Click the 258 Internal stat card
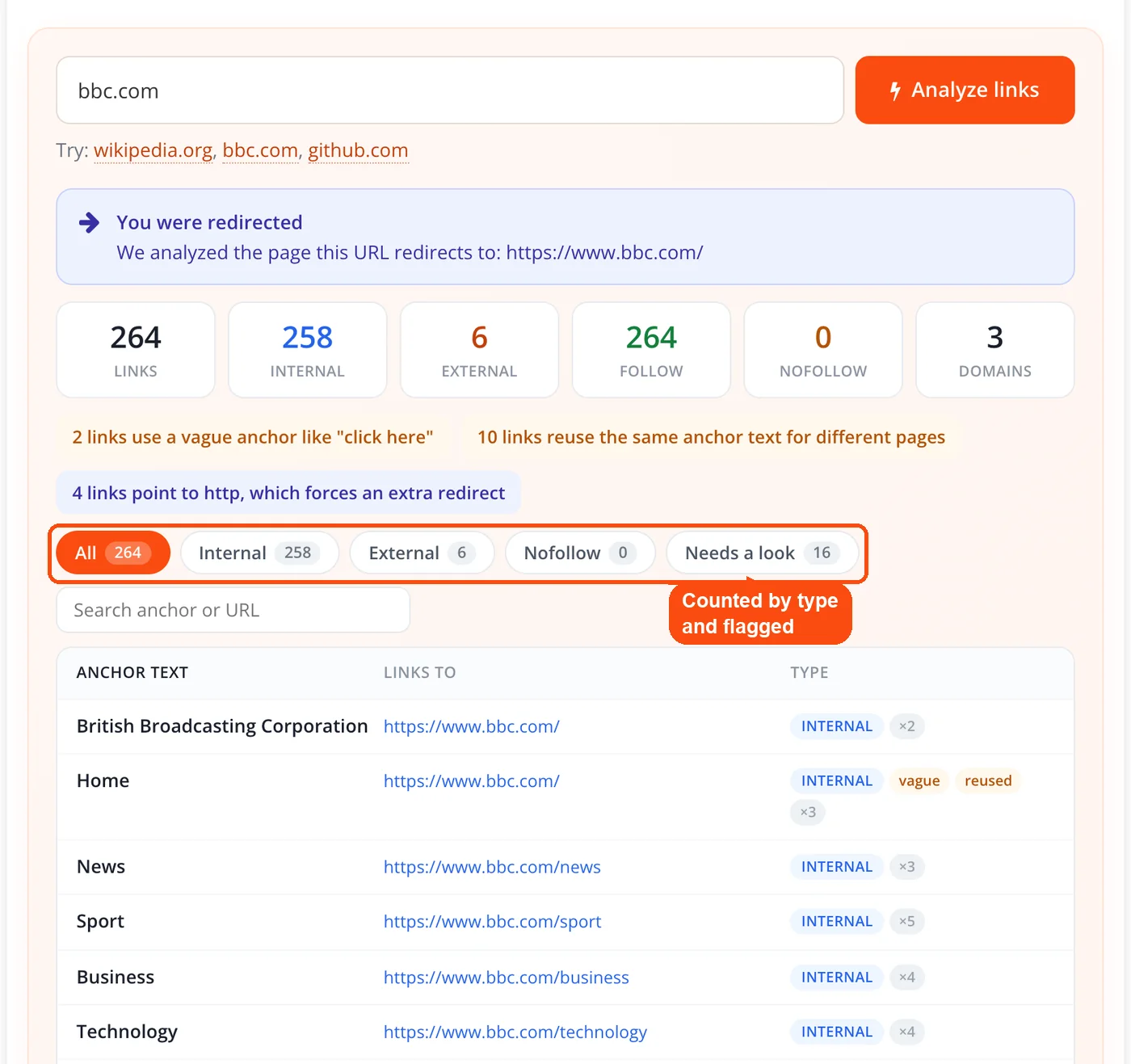Image resolution: width=1131 pixels, height=1064 pixels. tap(307, 350)
